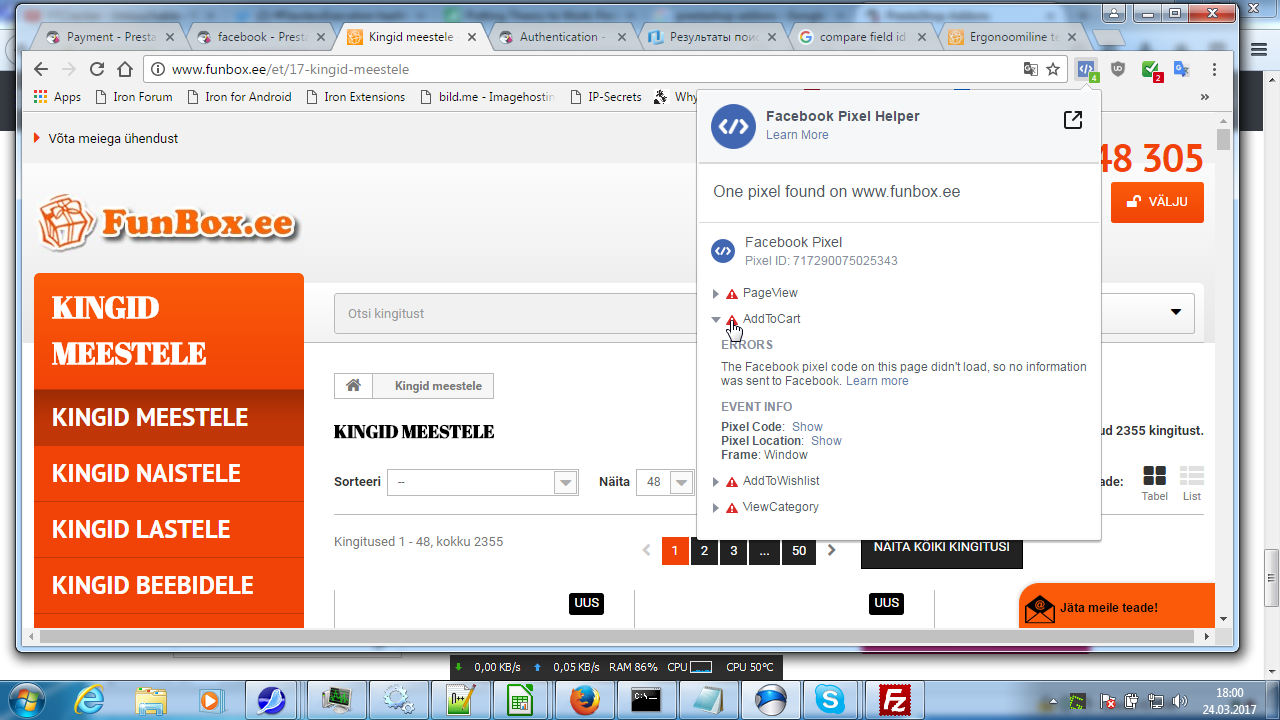The width and height of the screenshot is (1280, 720).
Task: Switch to the Authentication tab
Action: tap(559, 37)
